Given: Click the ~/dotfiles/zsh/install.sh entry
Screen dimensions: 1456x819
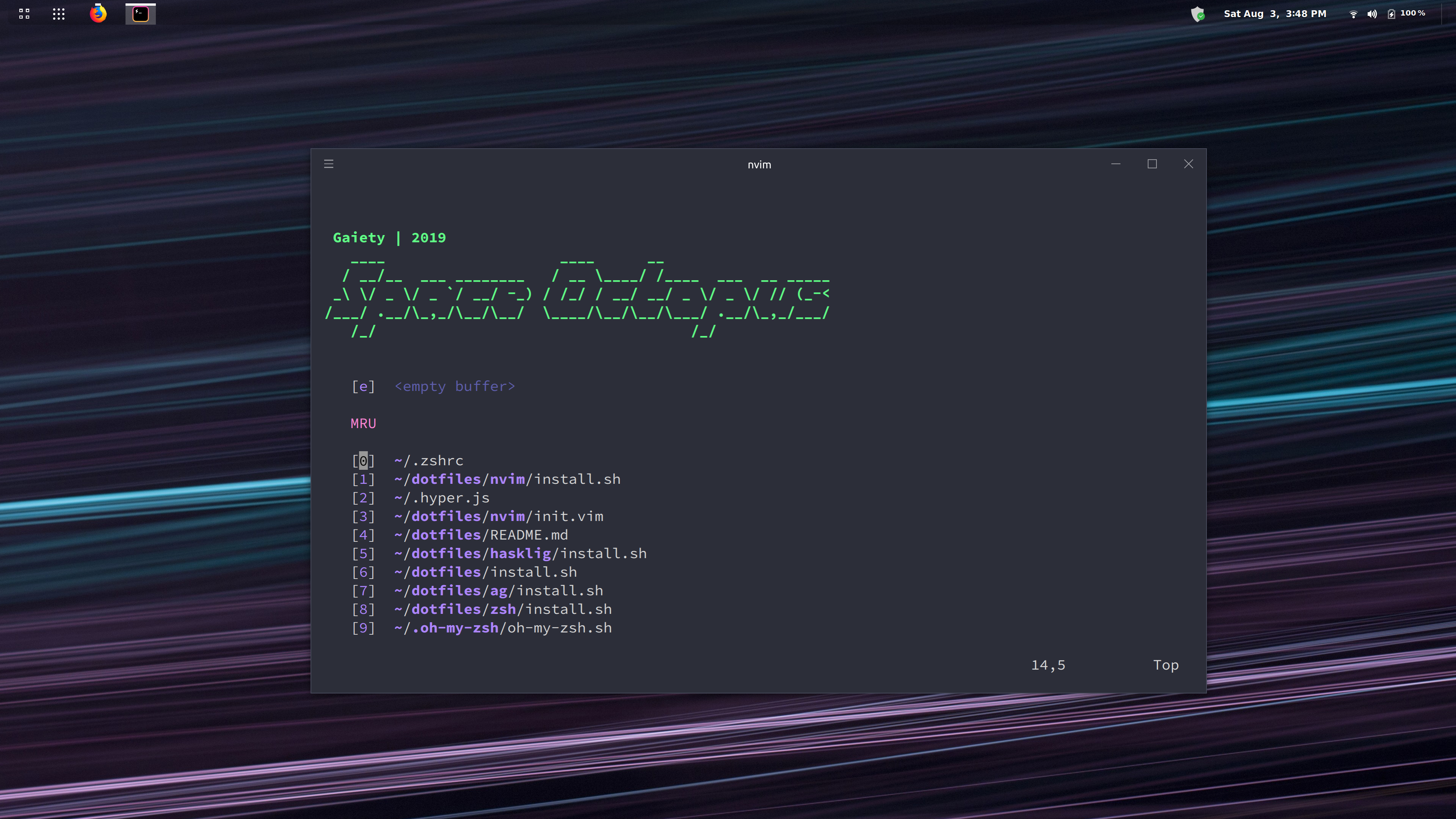Looking at the screenshot, I should [x=503, y=609].
